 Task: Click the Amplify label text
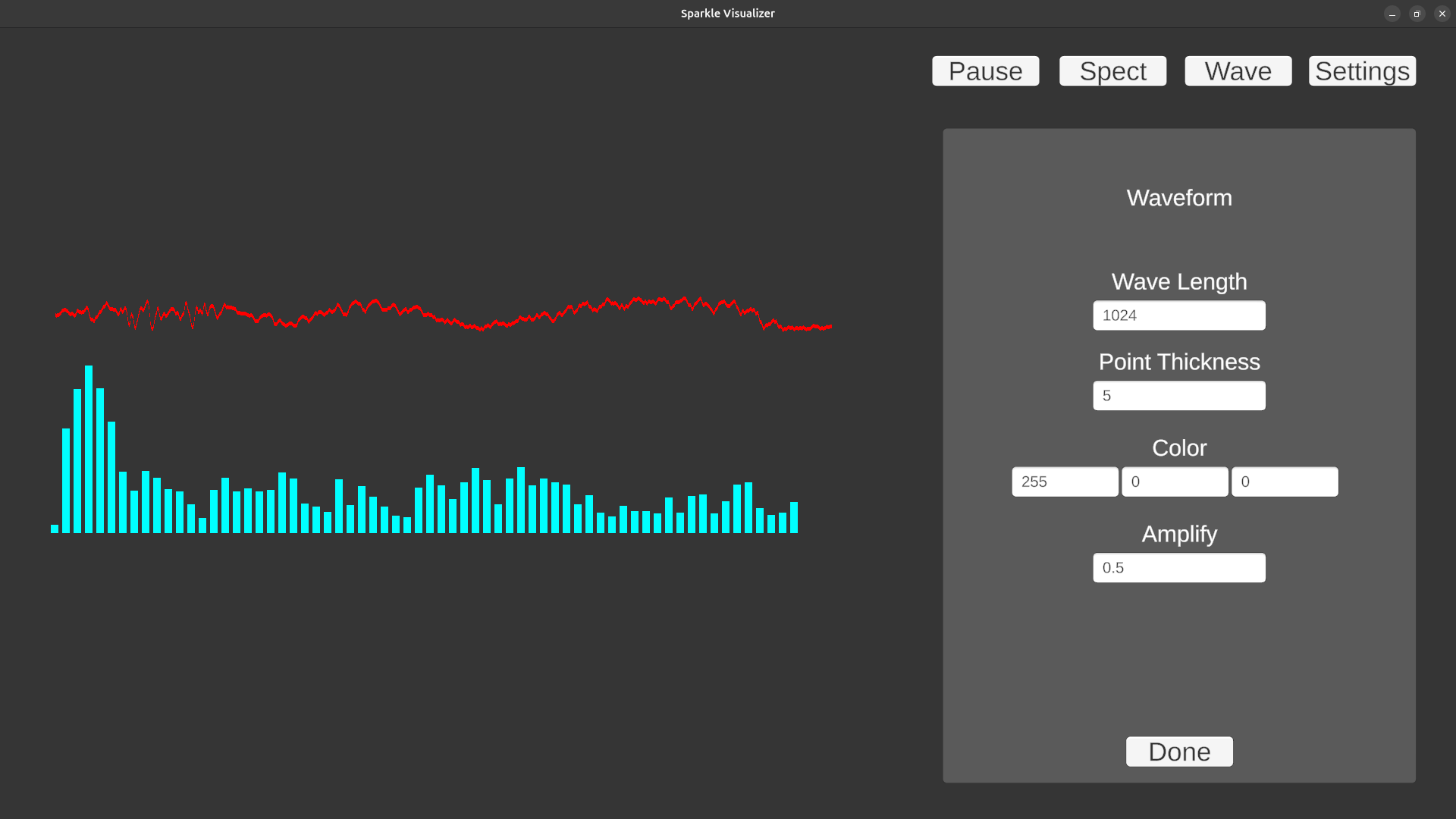1179,534
